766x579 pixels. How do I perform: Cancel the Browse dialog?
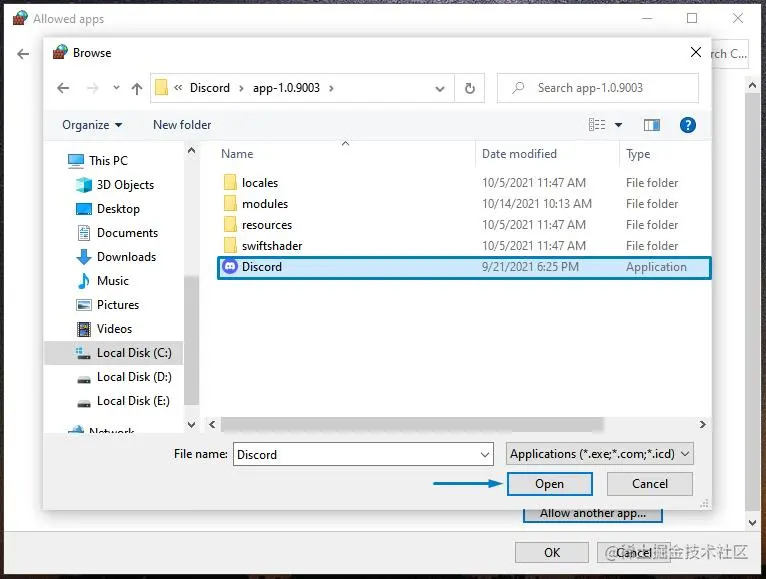click(650, 484)
